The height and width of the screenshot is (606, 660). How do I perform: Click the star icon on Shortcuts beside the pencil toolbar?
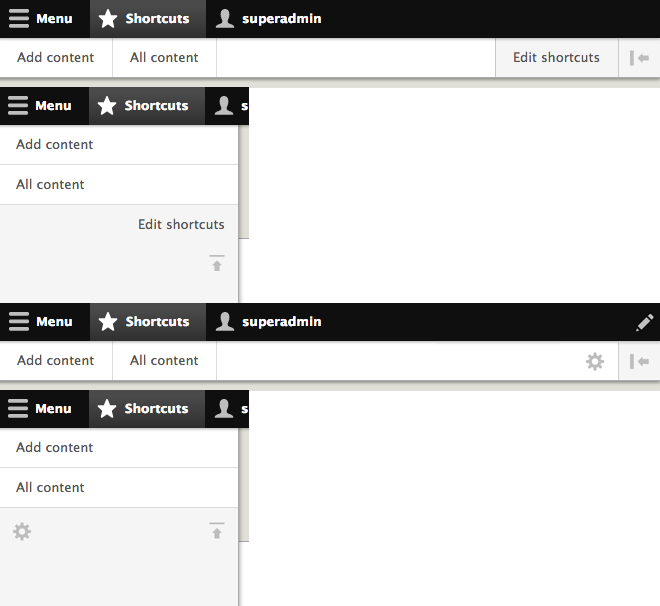(x=108, y=322)
